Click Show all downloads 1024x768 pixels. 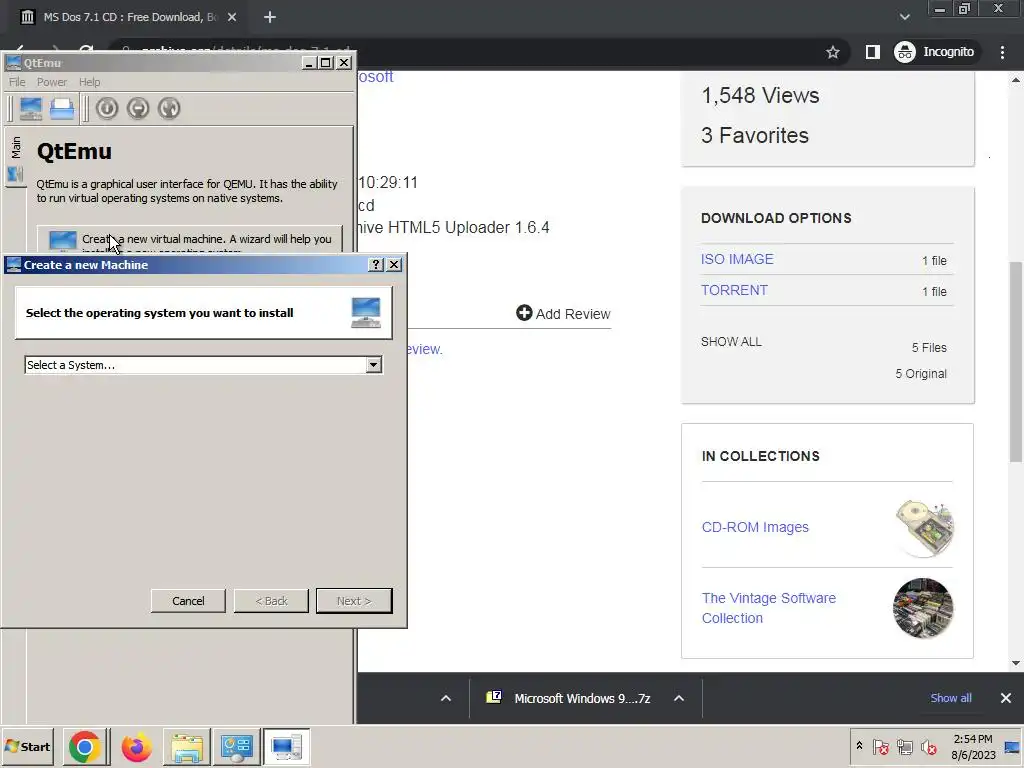(x=951, y=698)
